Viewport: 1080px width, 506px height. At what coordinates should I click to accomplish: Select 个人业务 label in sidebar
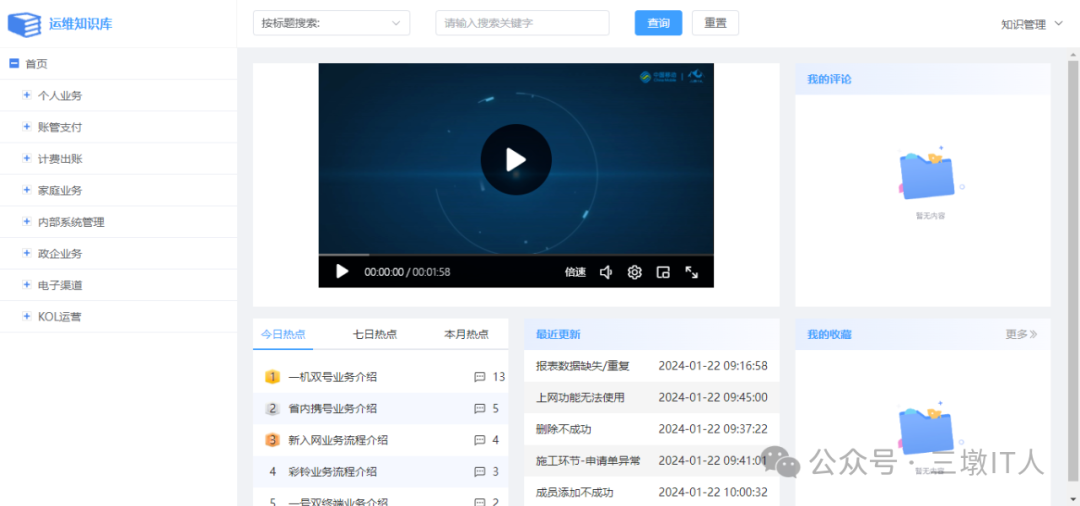(60, 96)
